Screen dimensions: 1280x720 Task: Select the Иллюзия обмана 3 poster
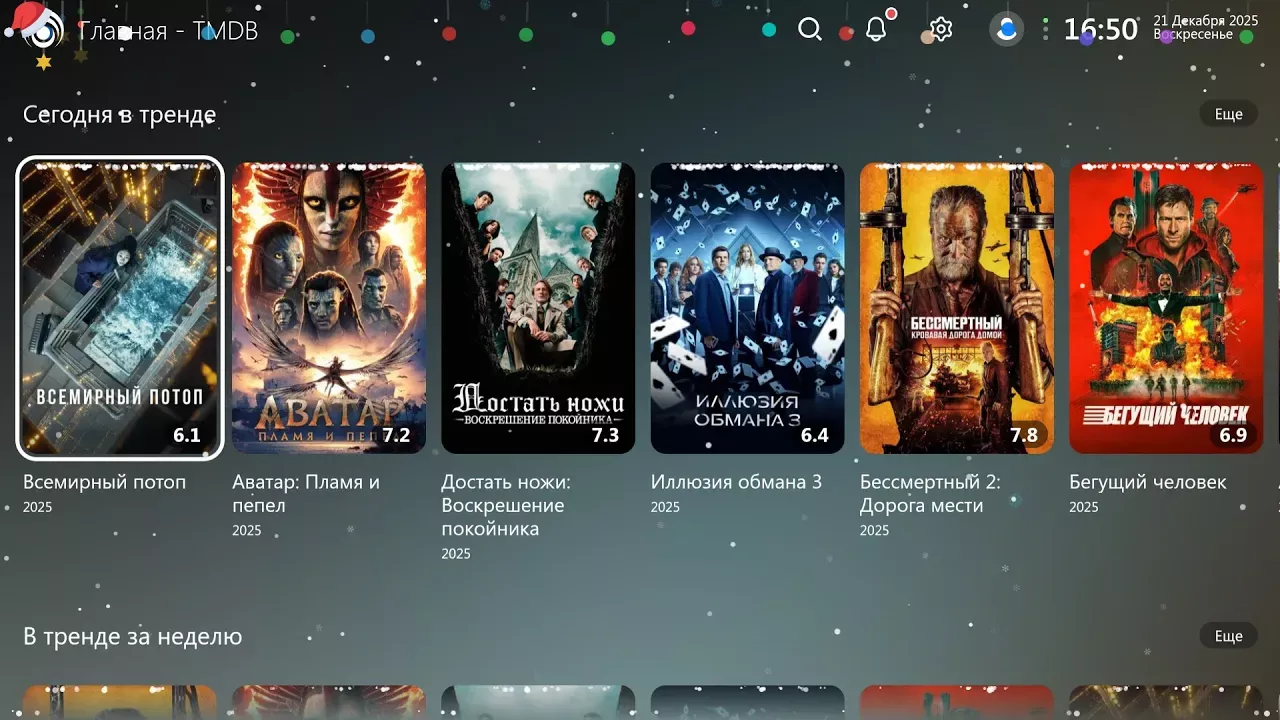(x=747, y=308)
